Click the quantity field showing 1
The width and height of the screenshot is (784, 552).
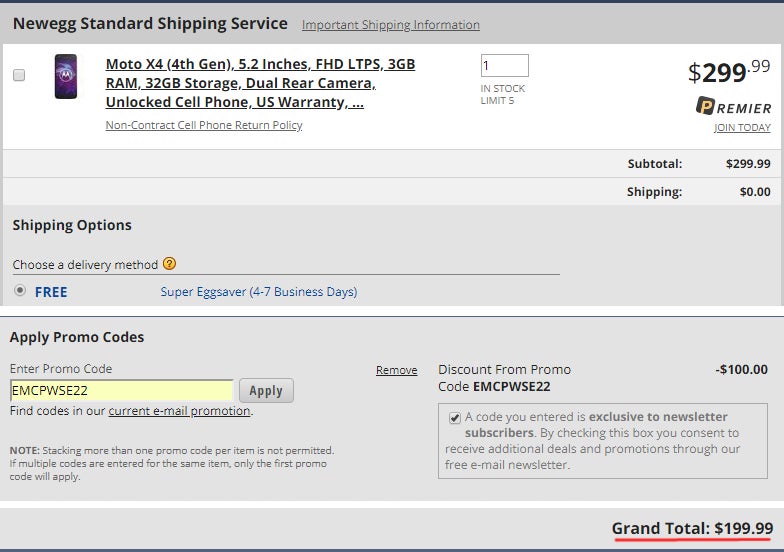[x=504, y=66]
